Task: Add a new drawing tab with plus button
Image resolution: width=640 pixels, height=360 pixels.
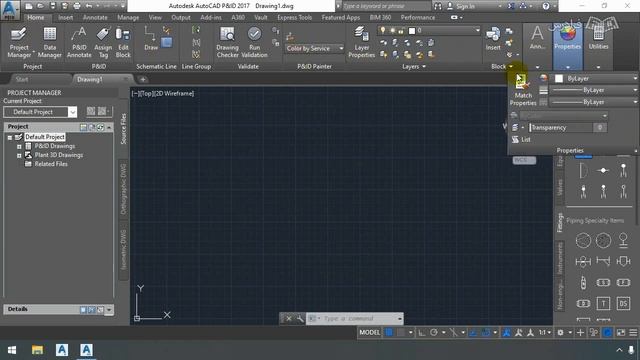Action: 143,80
